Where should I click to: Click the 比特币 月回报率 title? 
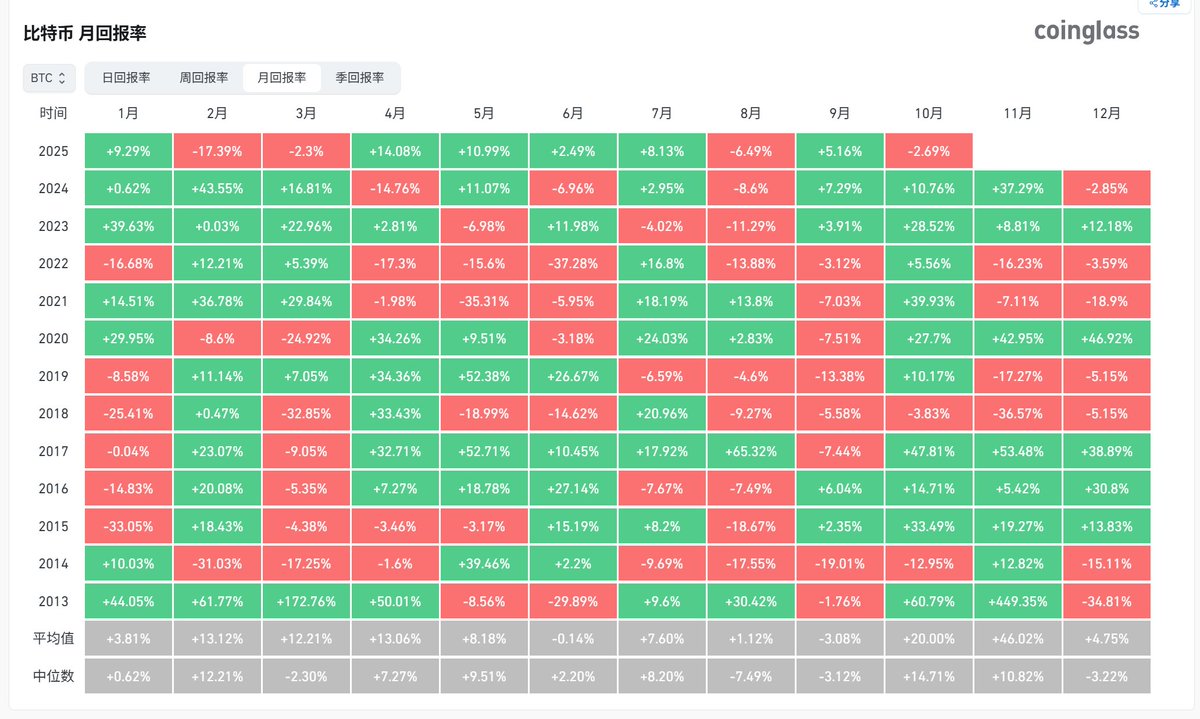pyautogui.click(x=85, y=33)
